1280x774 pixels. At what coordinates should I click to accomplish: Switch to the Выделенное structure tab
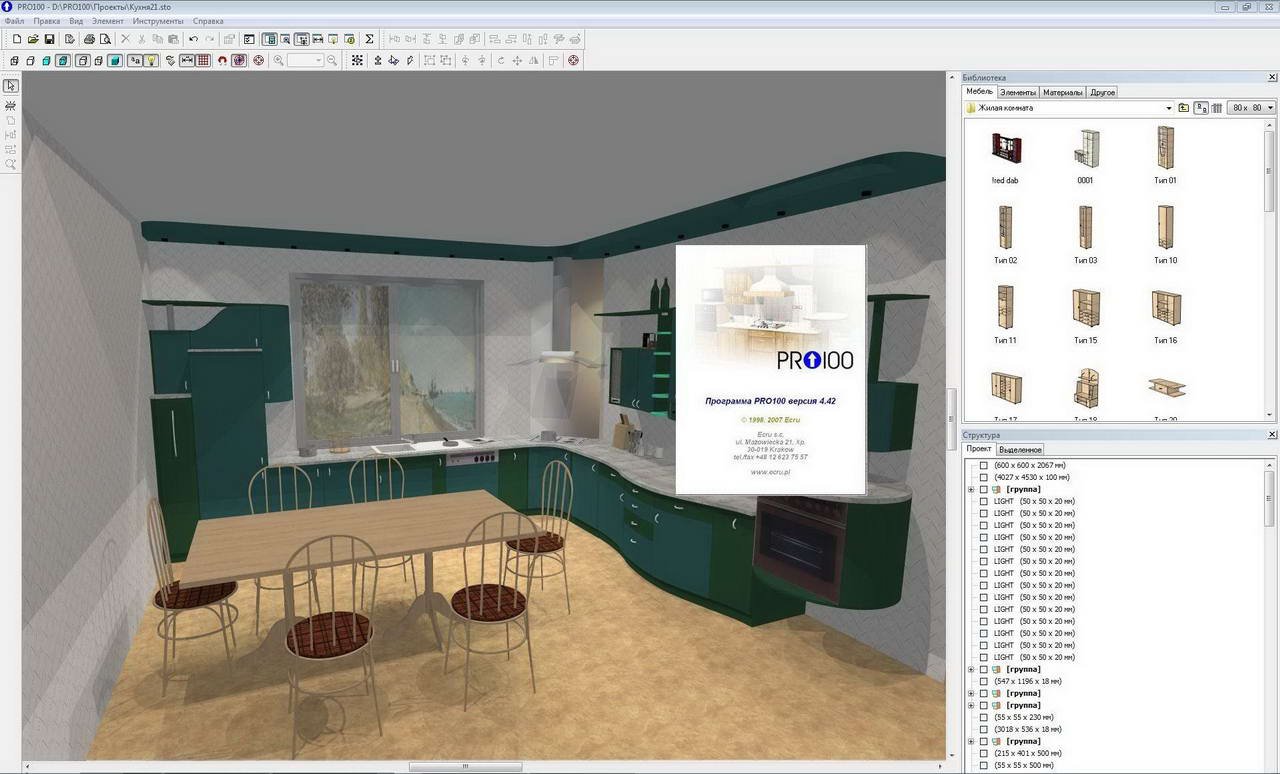click(x=1020, y=450)
